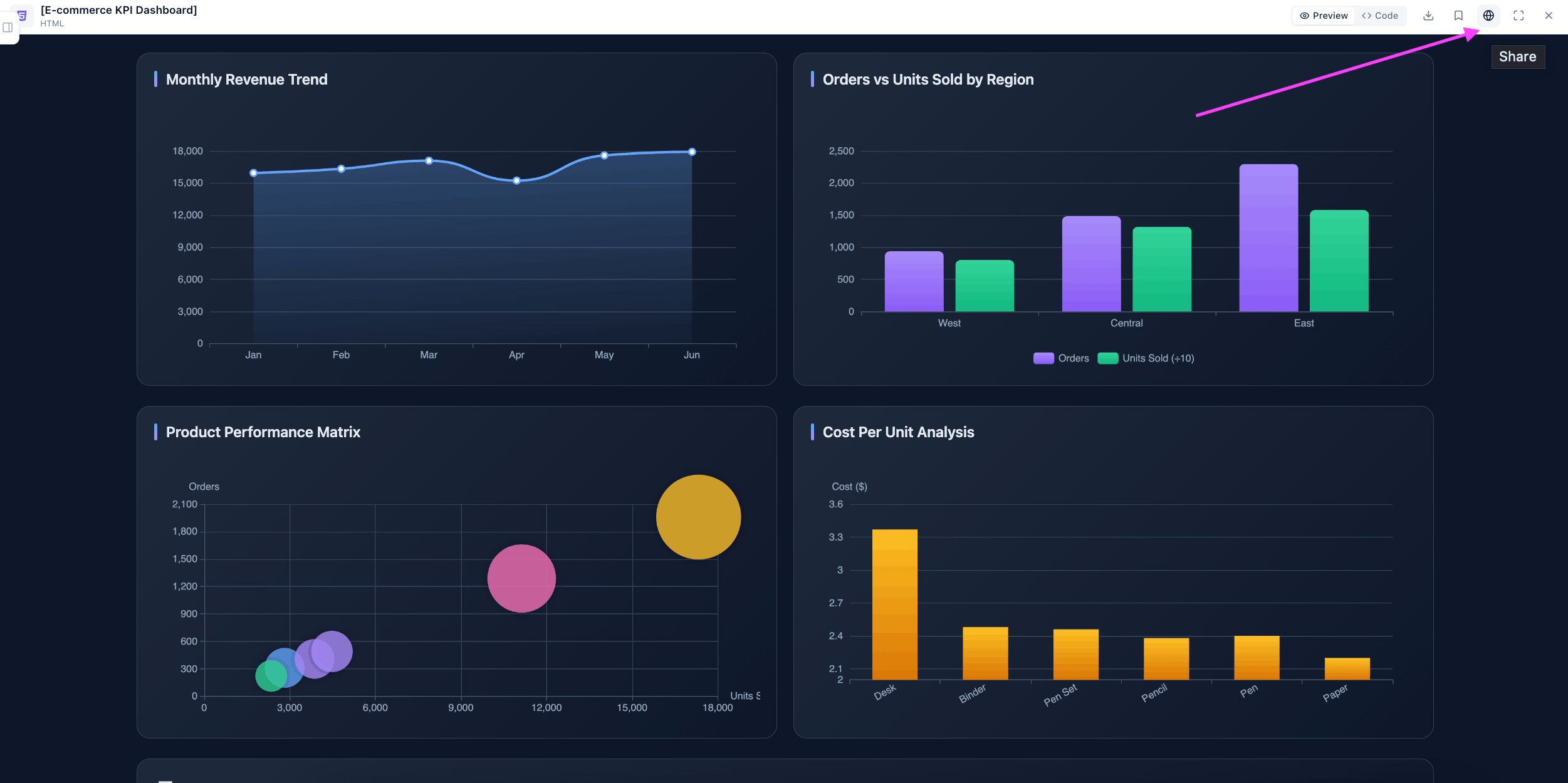
Task: Switch to the Code tab
Action: (x=1380, y=16)
